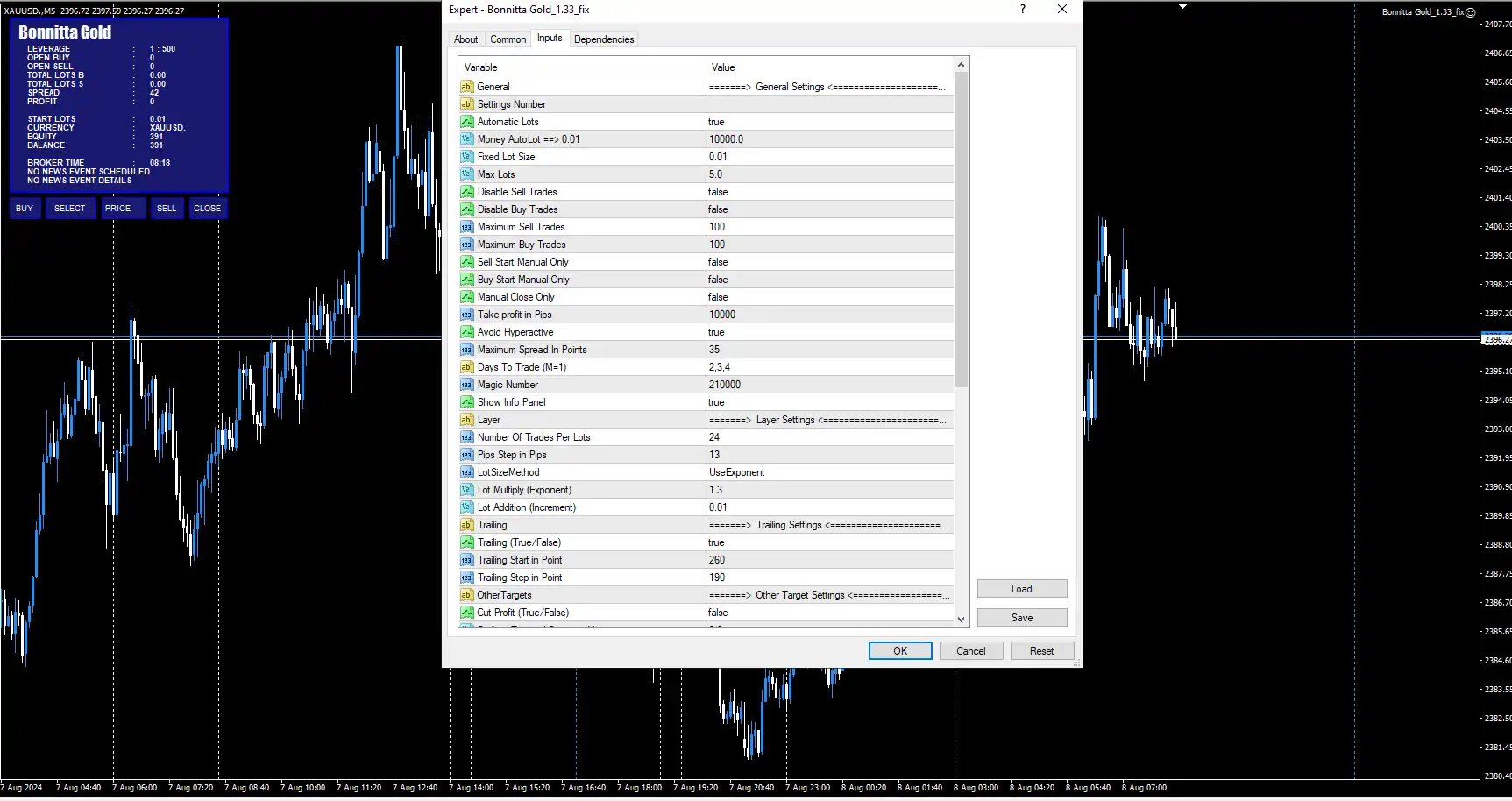Screen dimensions: 1512x801
Task: Open LotSizeMethod UseExponent dropdown value
Action: click(829, 472)
